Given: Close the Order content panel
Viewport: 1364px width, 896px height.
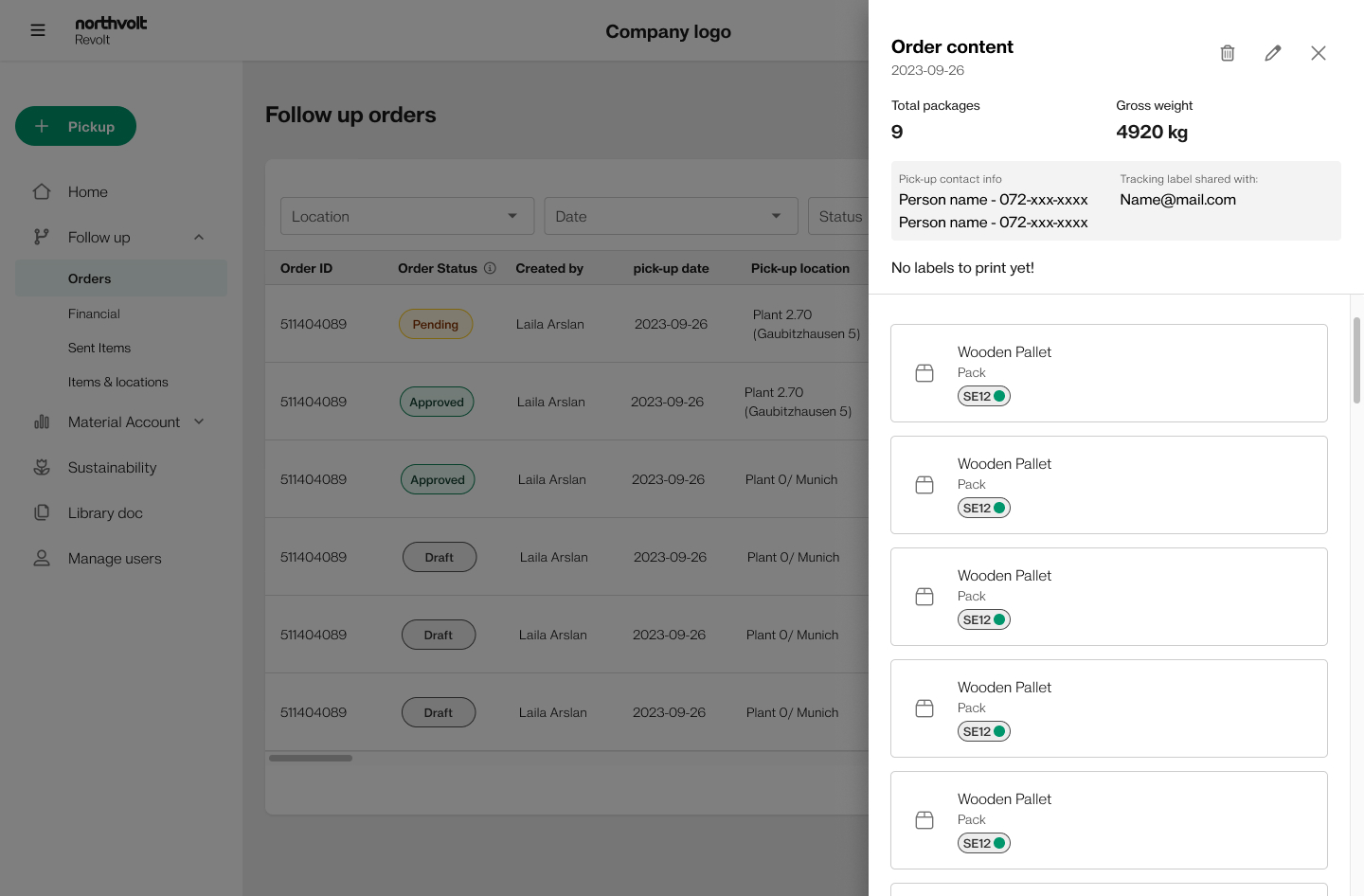Looking at the screenshot, I should [1319, 53].
